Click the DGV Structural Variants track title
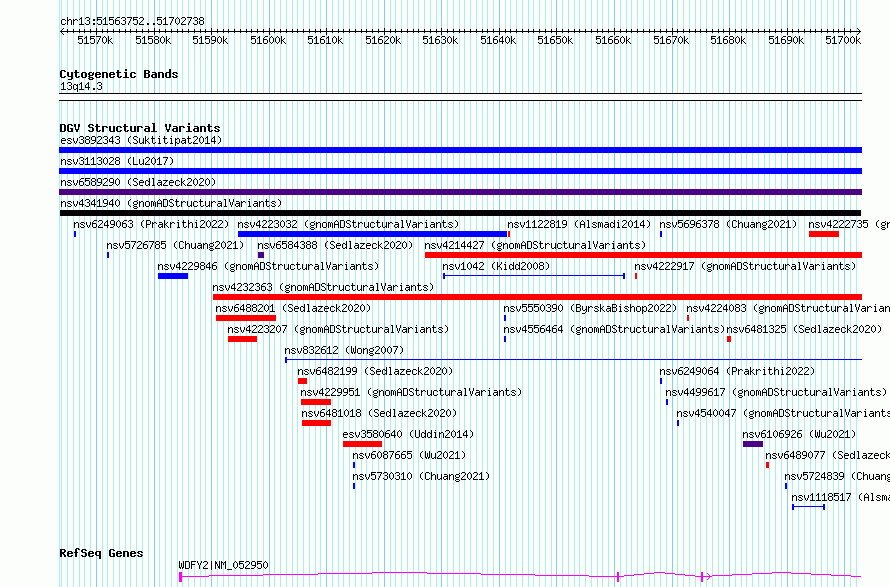 tap(140, 128)
